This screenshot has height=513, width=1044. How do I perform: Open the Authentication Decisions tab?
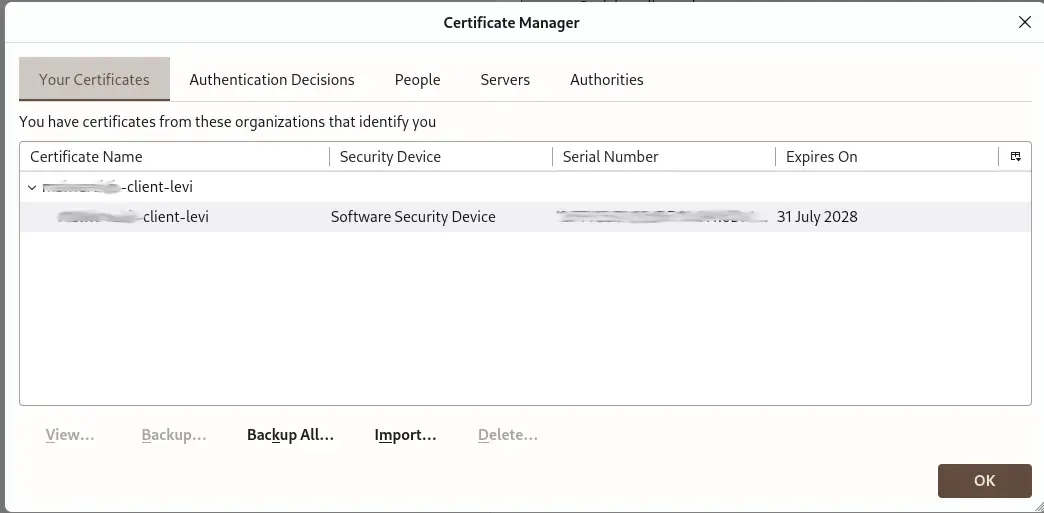point(272,79)
